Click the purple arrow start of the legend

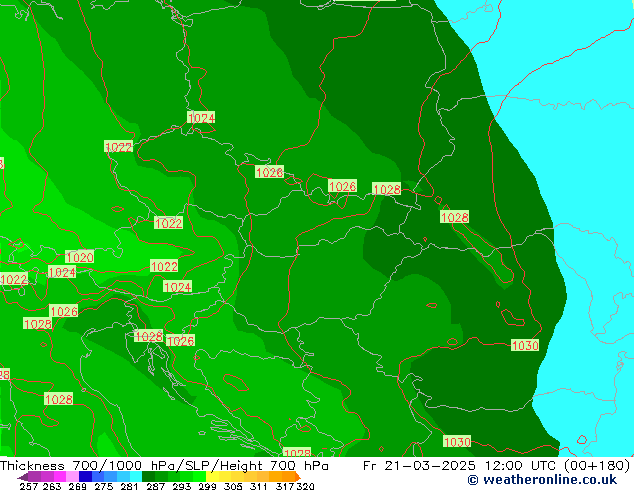(23, 477)
